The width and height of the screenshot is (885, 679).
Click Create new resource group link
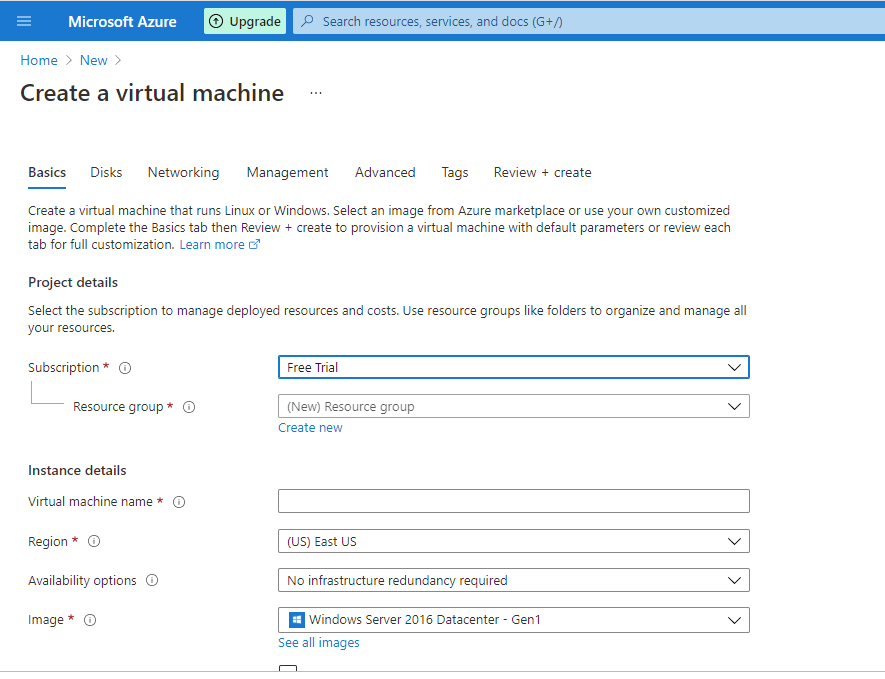pos(310,428)
